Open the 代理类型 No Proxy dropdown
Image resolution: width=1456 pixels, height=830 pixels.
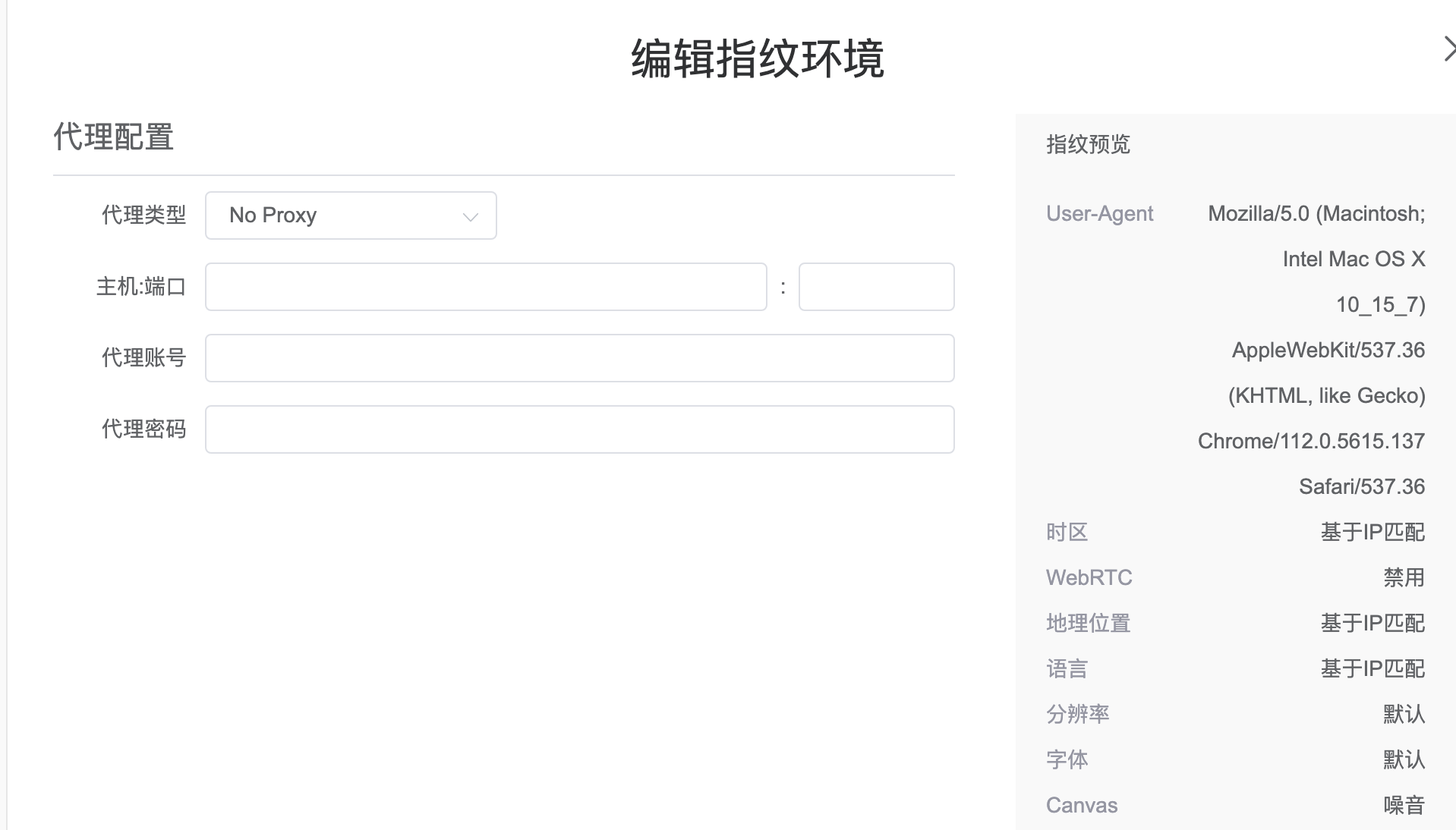(351, 215)
